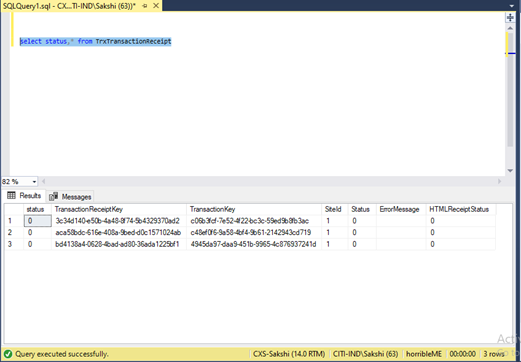Screen dimensions: 521x362
Task: Select the TransactionKey column header
Action: pyautogui.click(x=254, y=209)
